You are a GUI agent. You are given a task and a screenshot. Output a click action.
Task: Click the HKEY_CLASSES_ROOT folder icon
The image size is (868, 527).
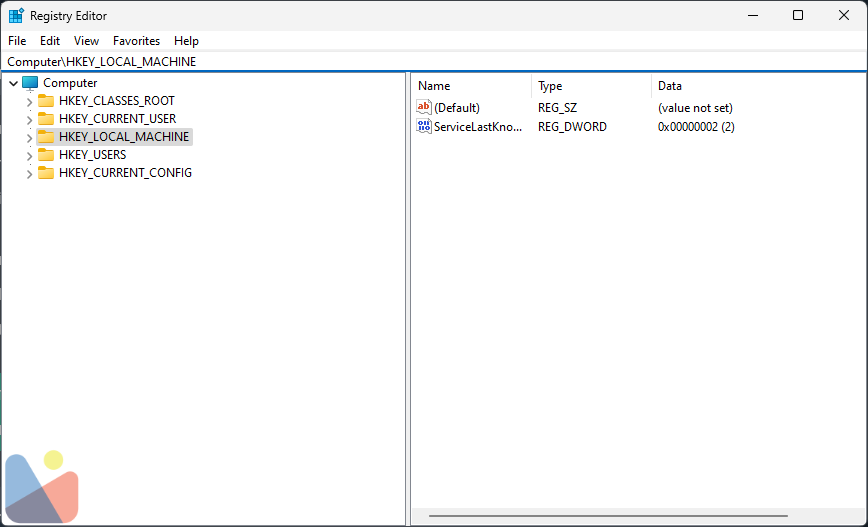click(46, 101)
